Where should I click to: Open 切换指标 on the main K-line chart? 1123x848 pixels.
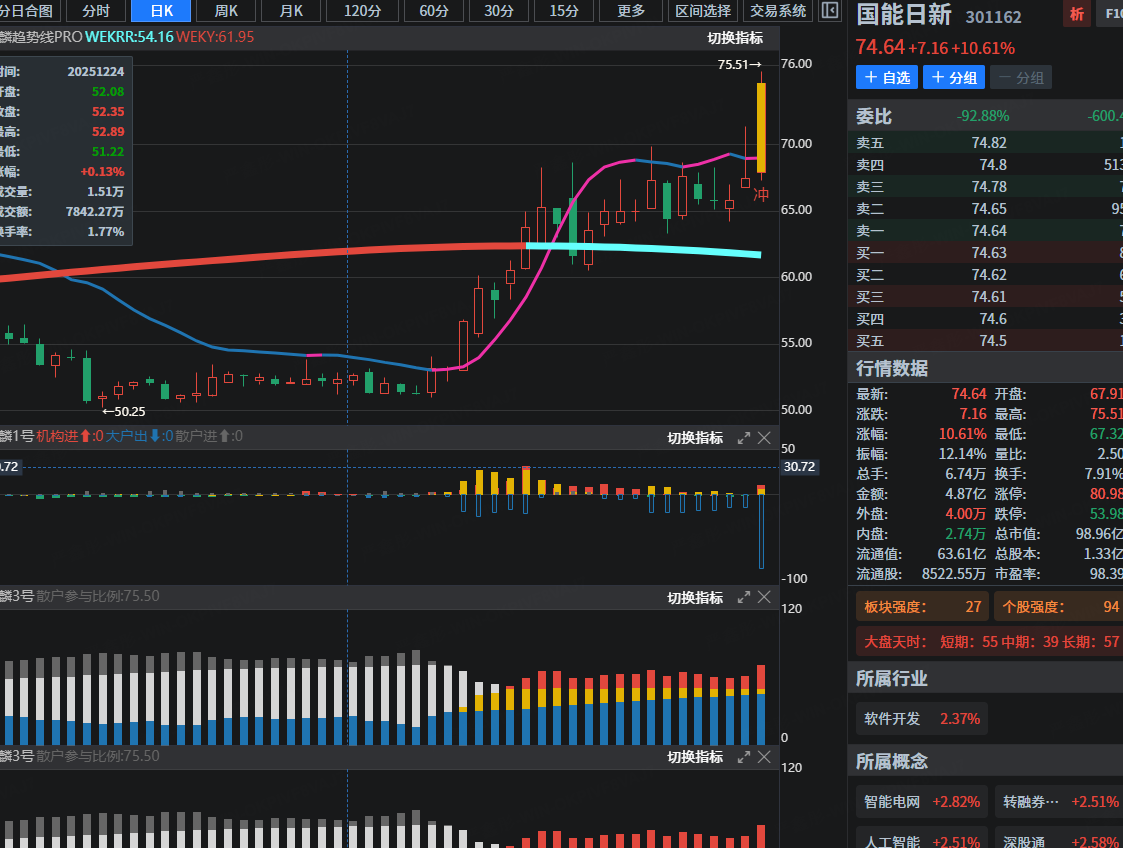tap(735, 38)
